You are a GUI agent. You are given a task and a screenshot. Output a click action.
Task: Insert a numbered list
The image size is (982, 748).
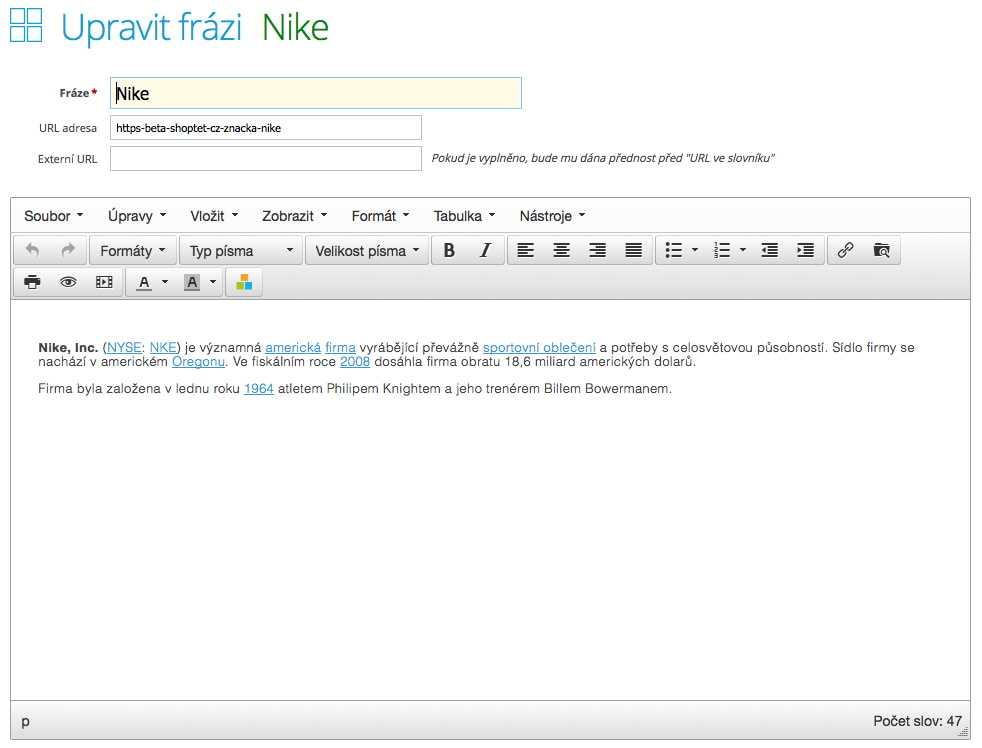(x=721, y=251)
